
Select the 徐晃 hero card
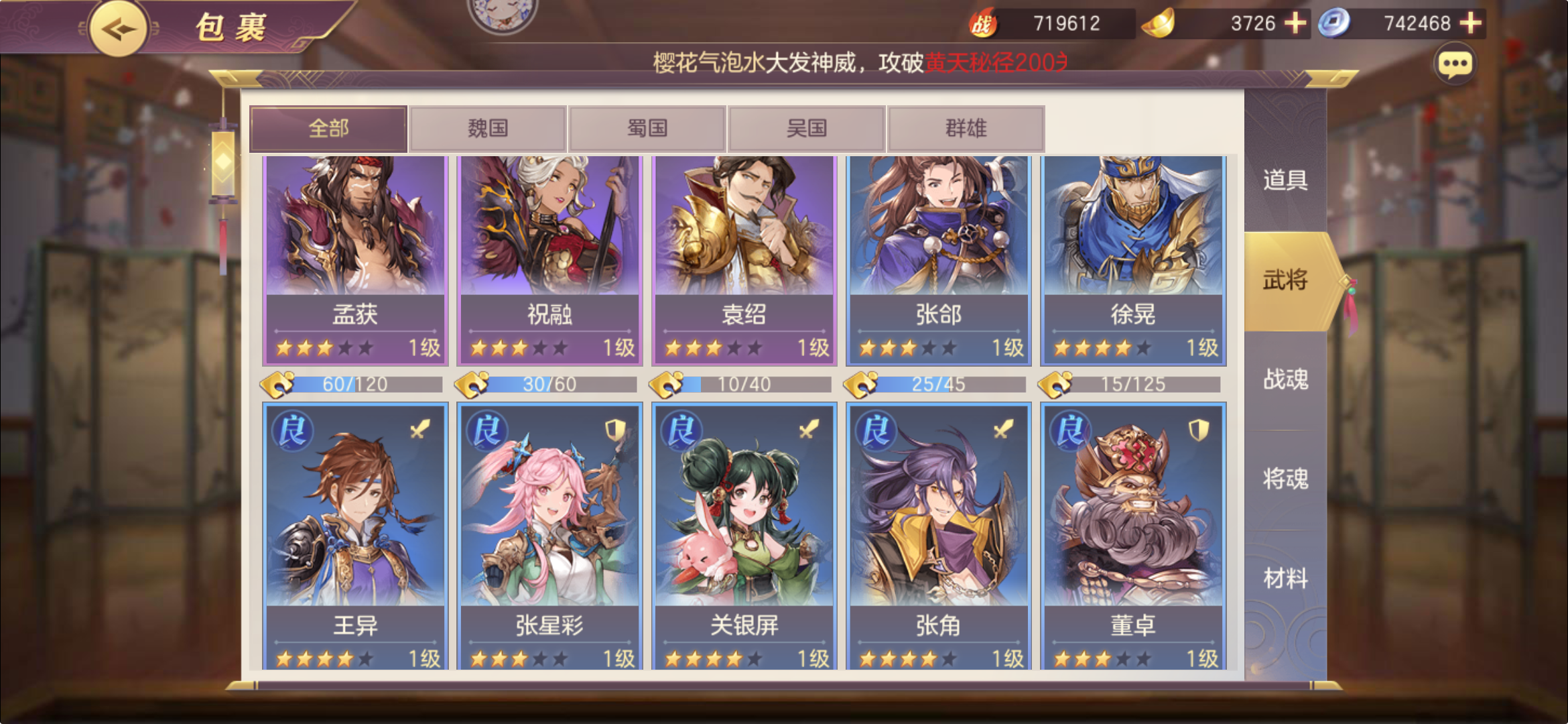1133,261
